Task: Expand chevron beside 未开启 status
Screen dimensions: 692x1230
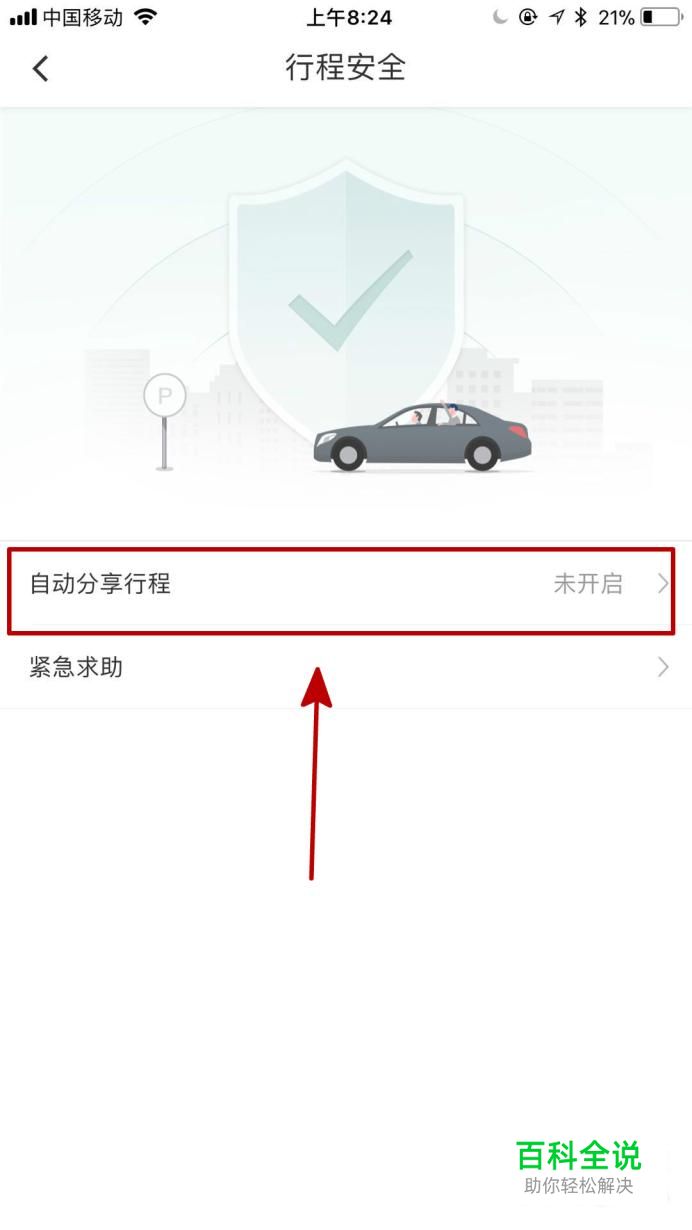Action: pyautogui.click(x=662, y=584)
